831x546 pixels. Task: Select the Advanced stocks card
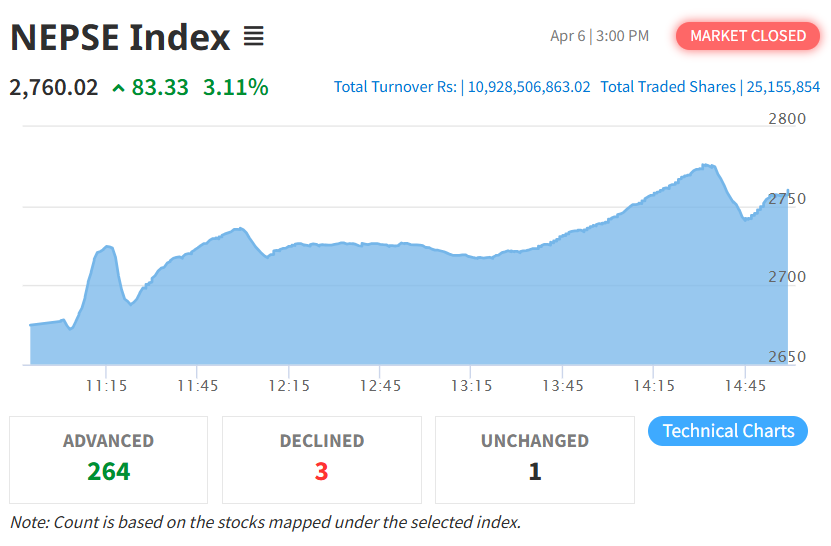tap(108, 460)
